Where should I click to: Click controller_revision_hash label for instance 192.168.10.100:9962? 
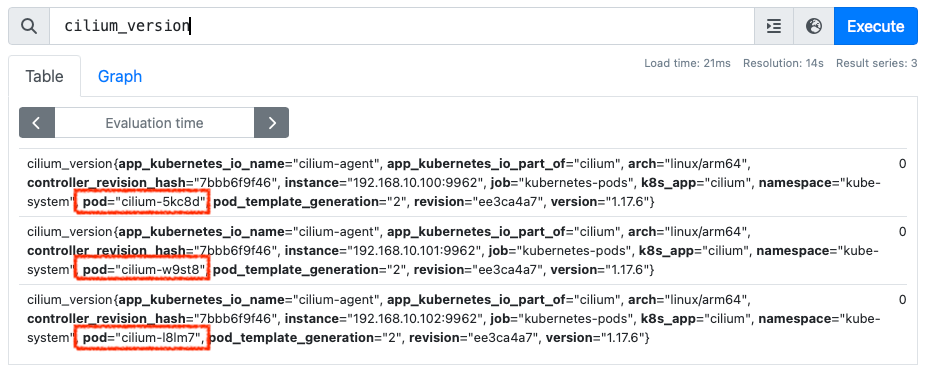(152, 183)
